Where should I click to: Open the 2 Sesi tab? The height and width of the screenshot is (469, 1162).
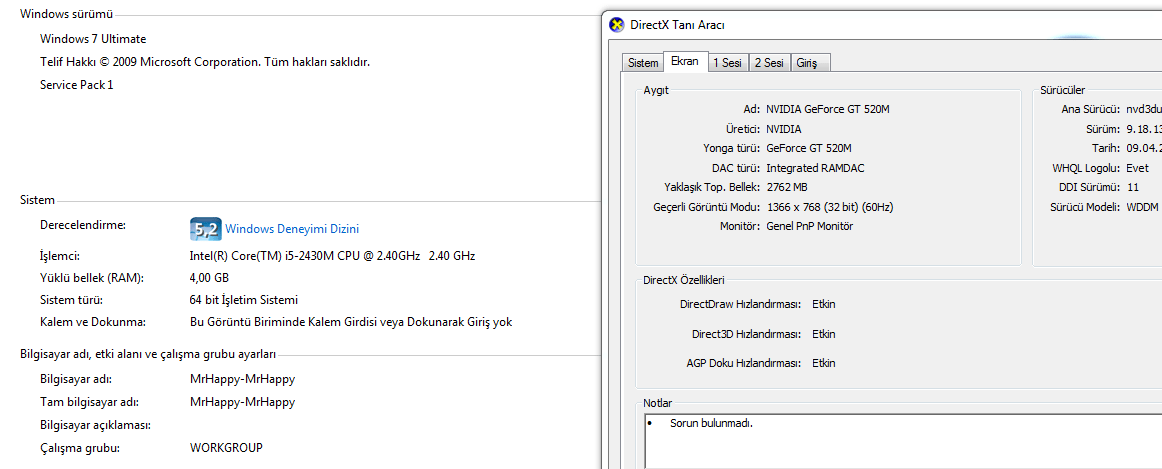click(x=769, y=63)
